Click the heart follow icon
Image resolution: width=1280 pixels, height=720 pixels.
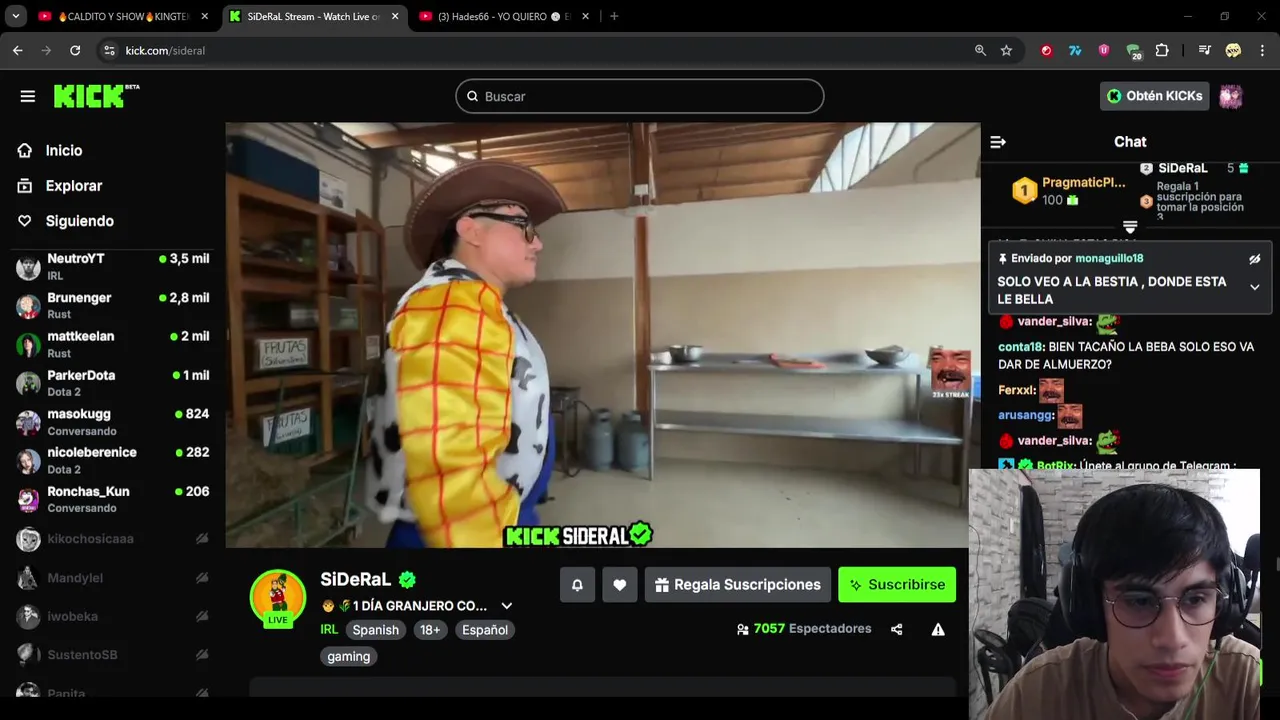click(619, 585)
